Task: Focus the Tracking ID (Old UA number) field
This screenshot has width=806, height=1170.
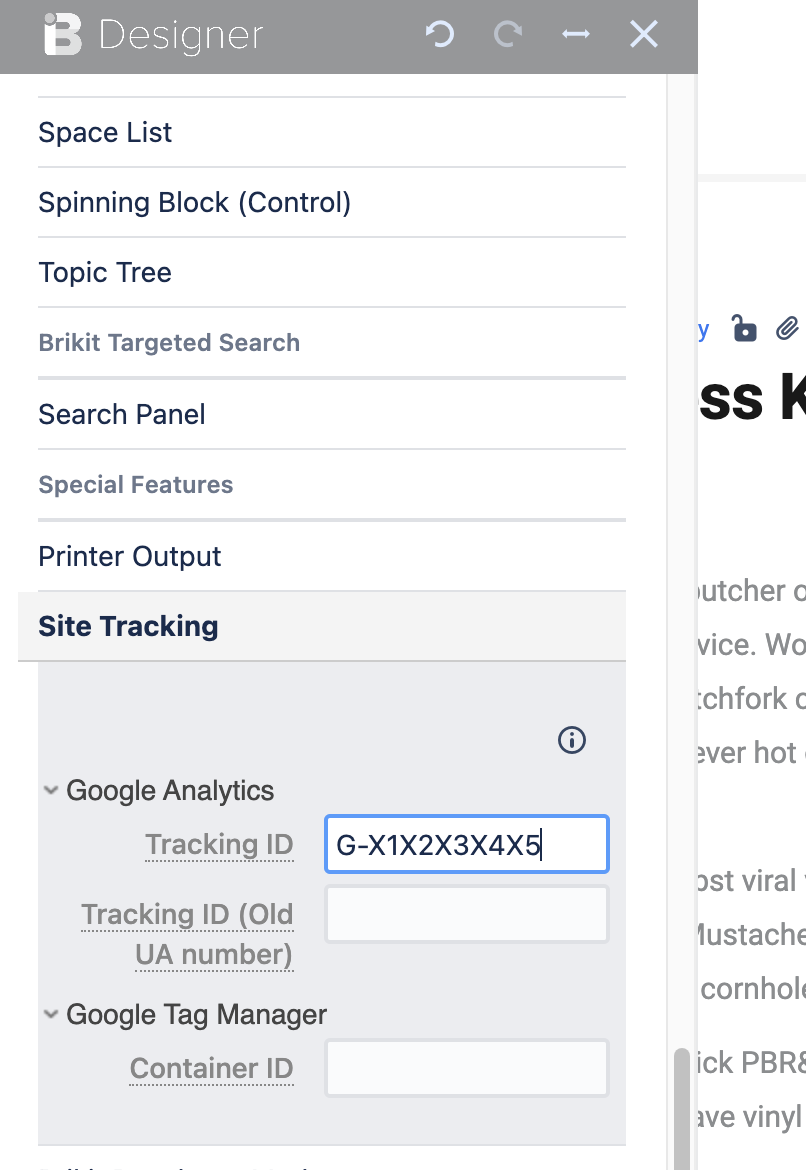Action: click(x=467, y=914)
